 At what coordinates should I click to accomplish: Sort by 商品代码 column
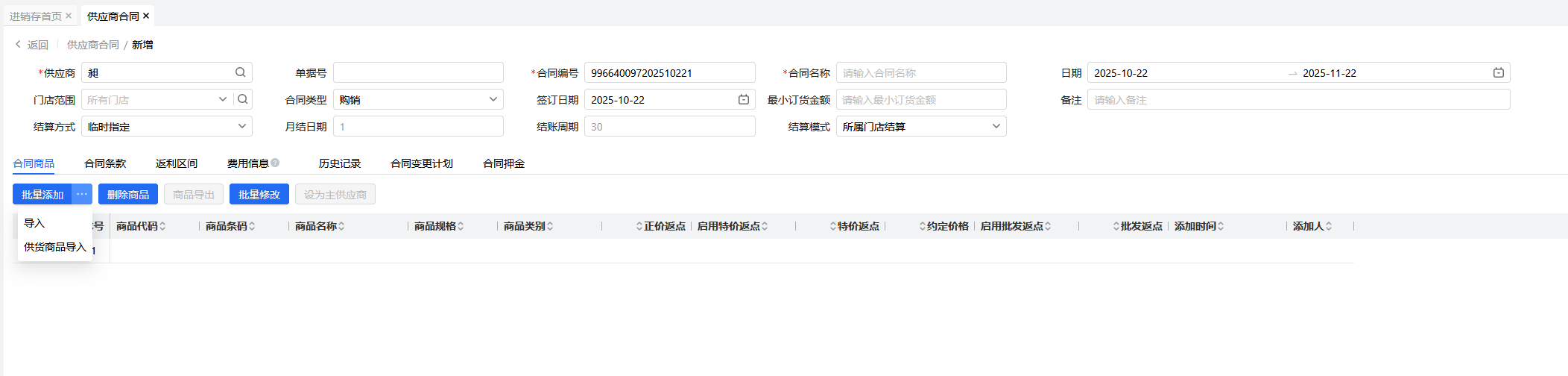pos(162,226)
